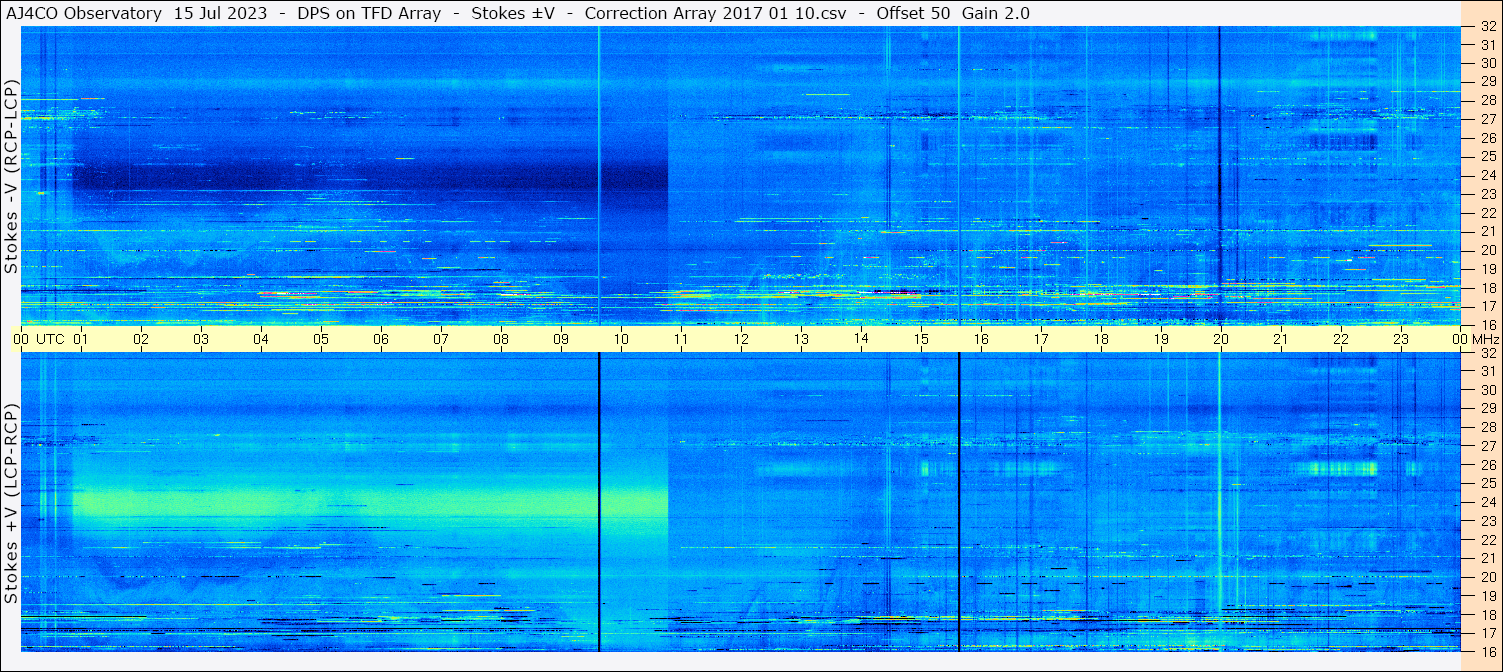Click the 'Gain 2.0' value in the header

pyautogui.click(x=995, y=13)
